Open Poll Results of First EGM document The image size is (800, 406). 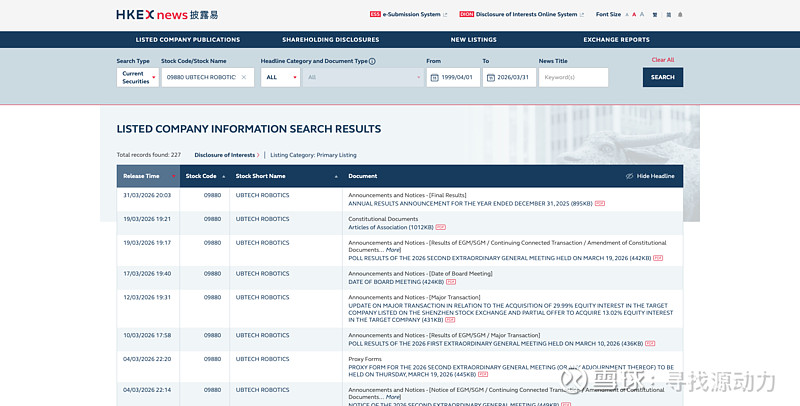click(x=495, y=344)
